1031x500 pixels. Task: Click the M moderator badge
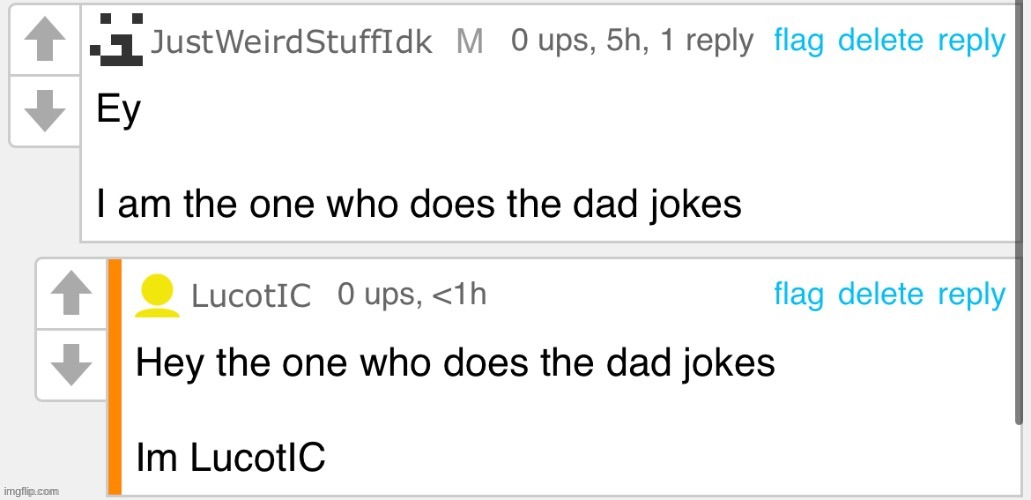pos(469,43)
